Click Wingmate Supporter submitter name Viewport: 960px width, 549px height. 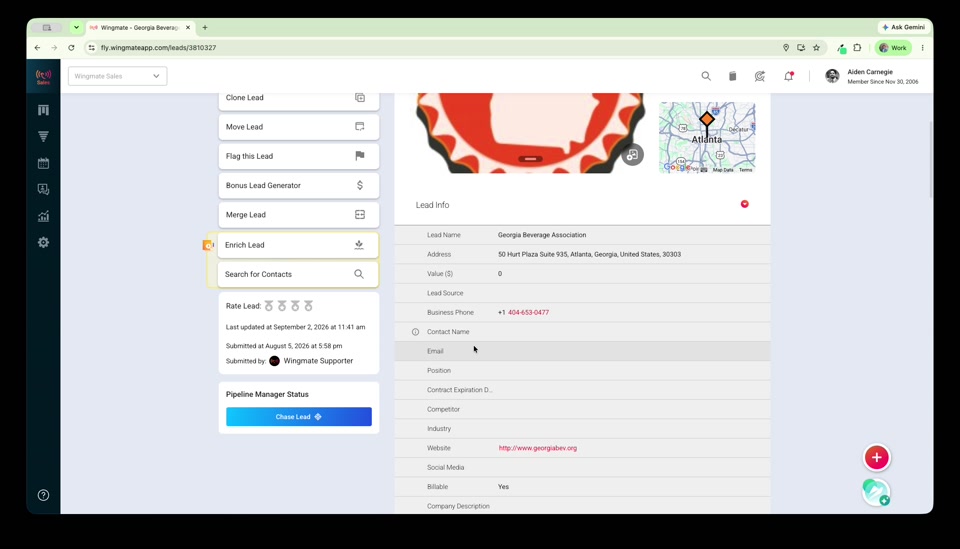318,361
